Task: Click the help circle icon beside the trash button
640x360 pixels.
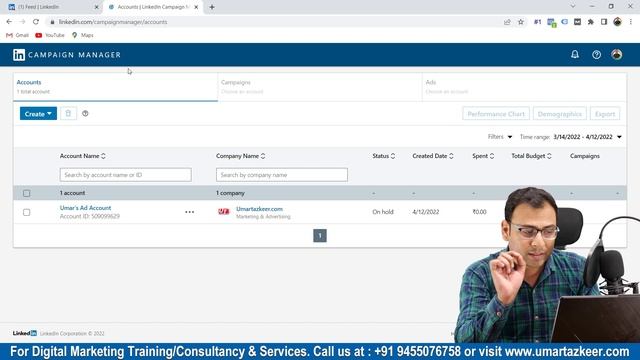Action: 85,113
